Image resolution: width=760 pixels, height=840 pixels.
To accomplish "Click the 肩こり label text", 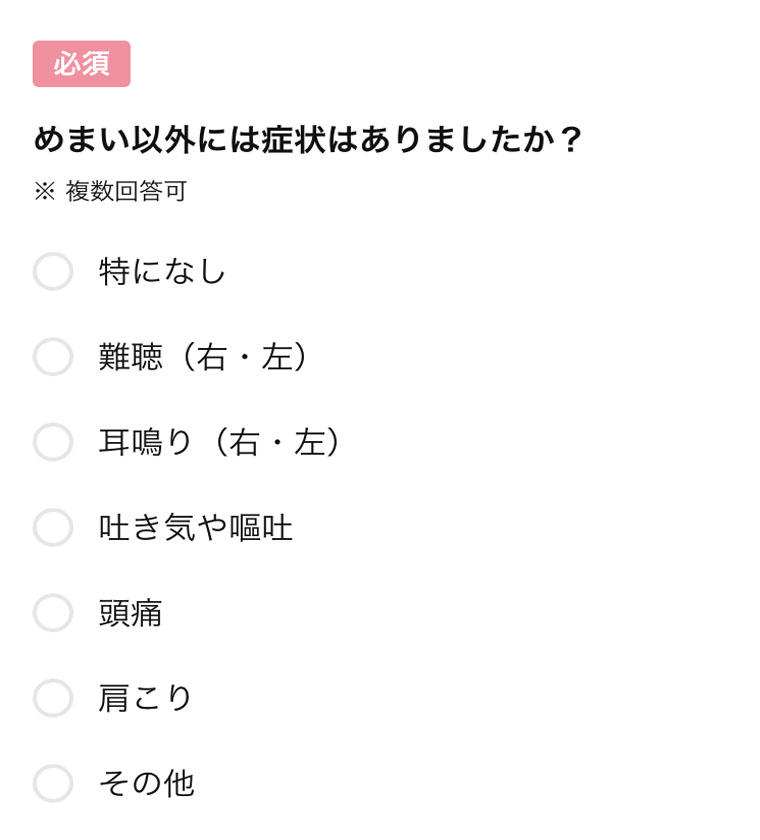I will 145,698.
